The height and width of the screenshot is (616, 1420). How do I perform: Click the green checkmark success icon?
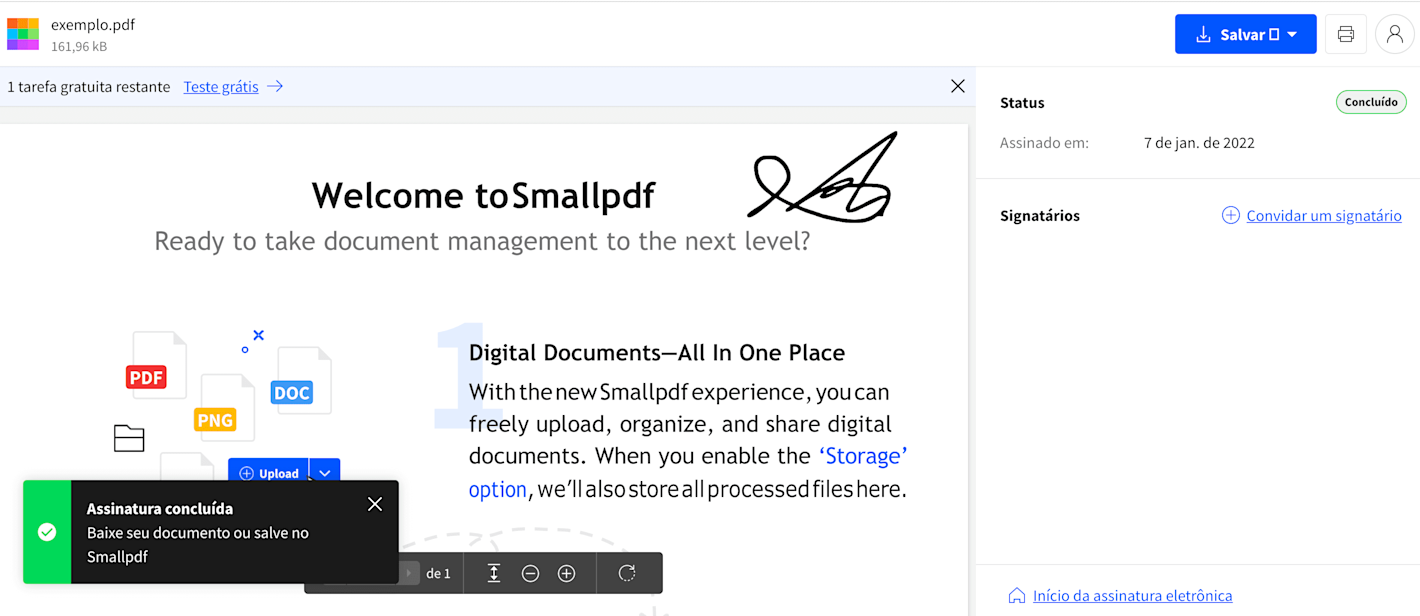tap(47, 532)
